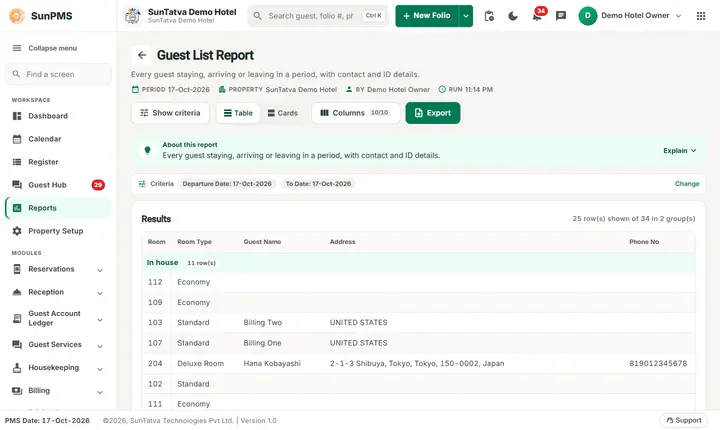
Task: Click the Dashboard sidebar icon
Action: point(17,116)
